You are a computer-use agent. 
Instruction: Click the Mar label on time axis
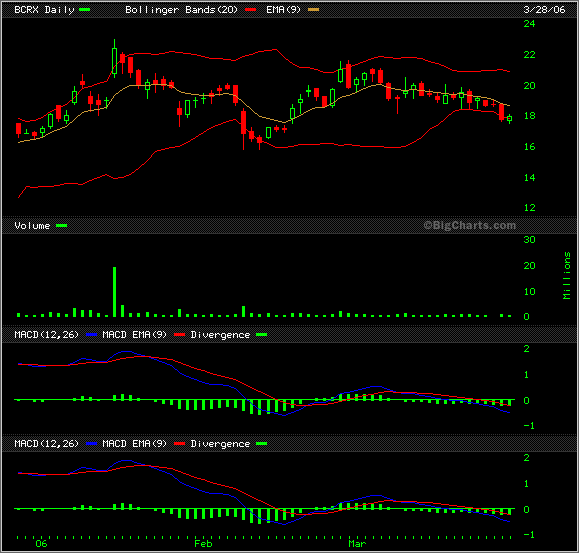(357, 544)
